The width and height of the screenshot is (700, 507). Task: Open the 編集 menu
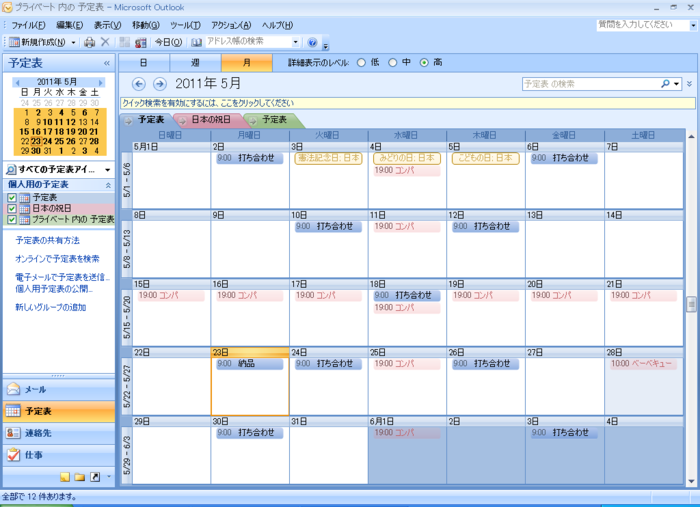point(70,25)
